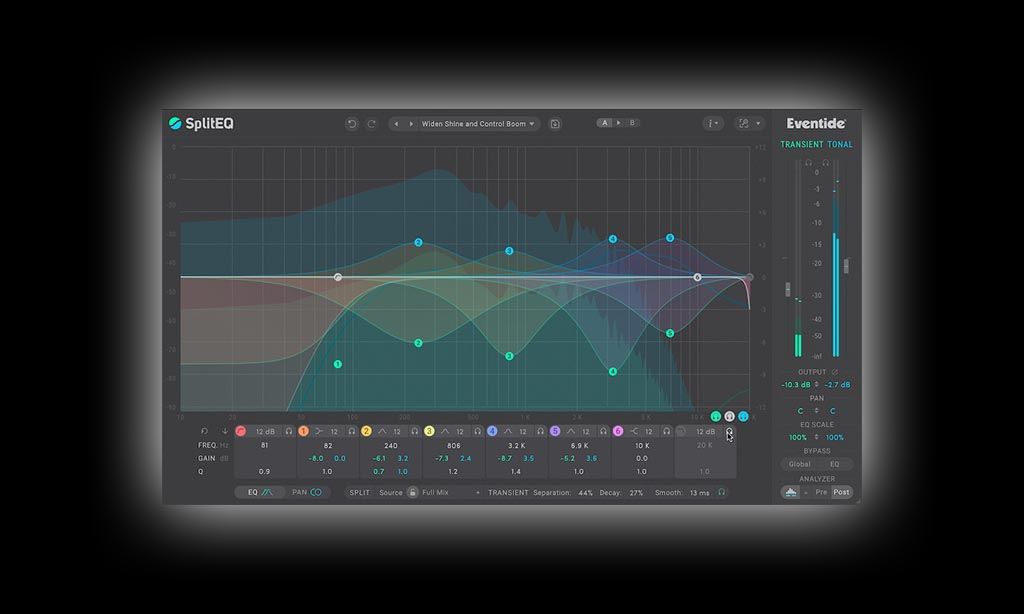Toggle the Global bypass
This screenshot has width=1024, height=614.
[799, 464]
